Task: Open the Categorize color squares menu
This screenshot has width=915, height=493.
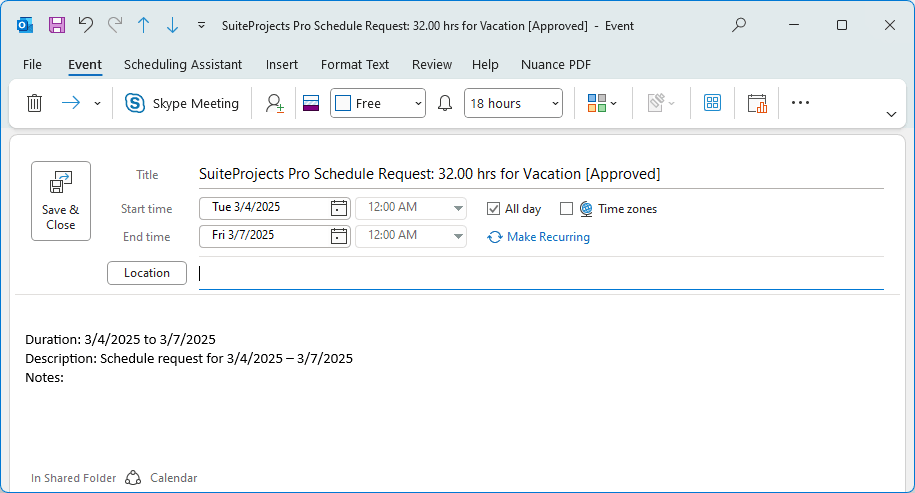Action: [x=602, y=103]
